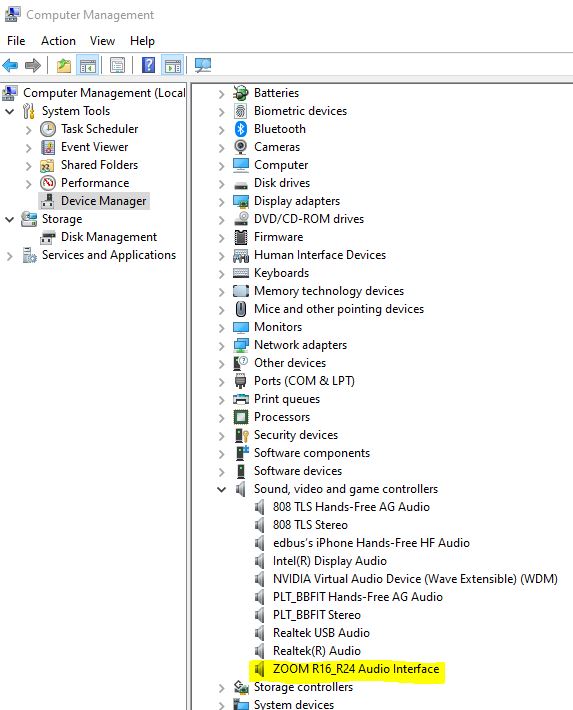
Task: Click the Biometric devices fingerprint icon
Action: pyautogui.click(x=241, y=111)
